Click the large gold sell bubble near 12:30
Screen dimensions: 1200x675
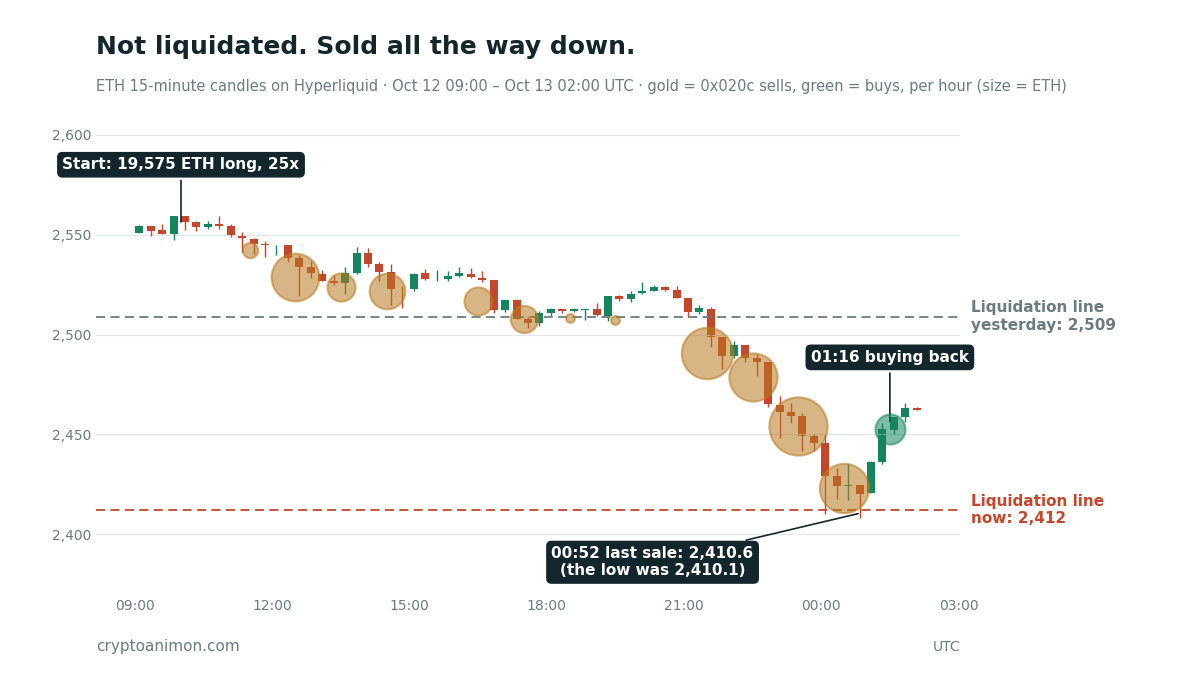tap(295, 277)
